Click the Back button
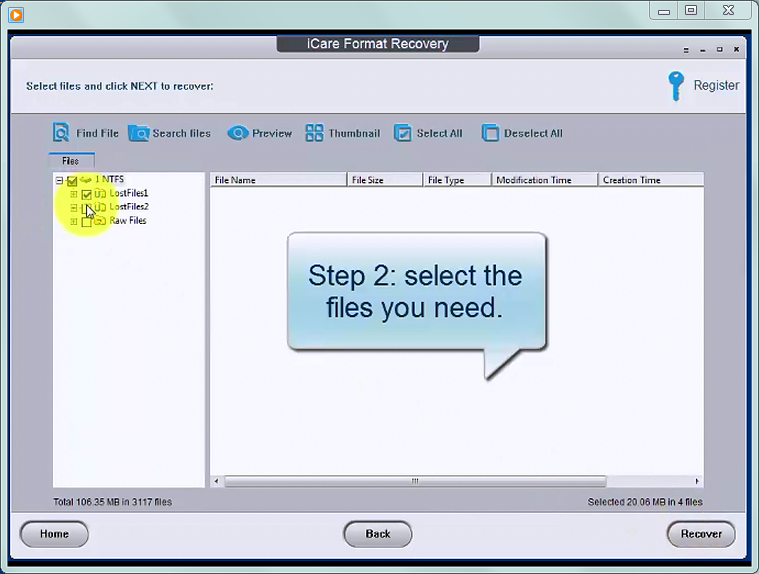 point(378,534)
